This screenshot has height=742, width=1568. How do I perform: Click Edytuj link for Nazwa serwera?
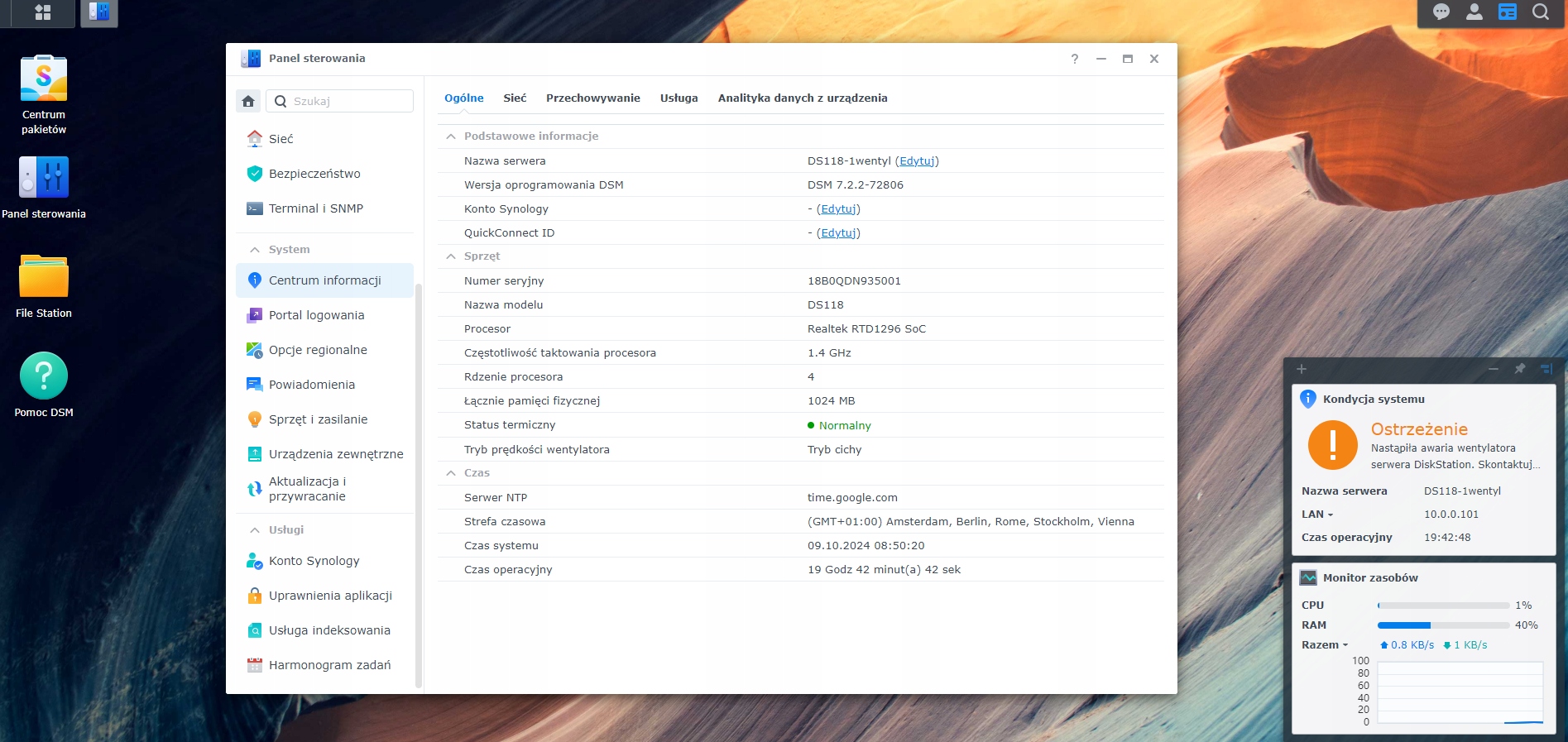pos(917,161)
